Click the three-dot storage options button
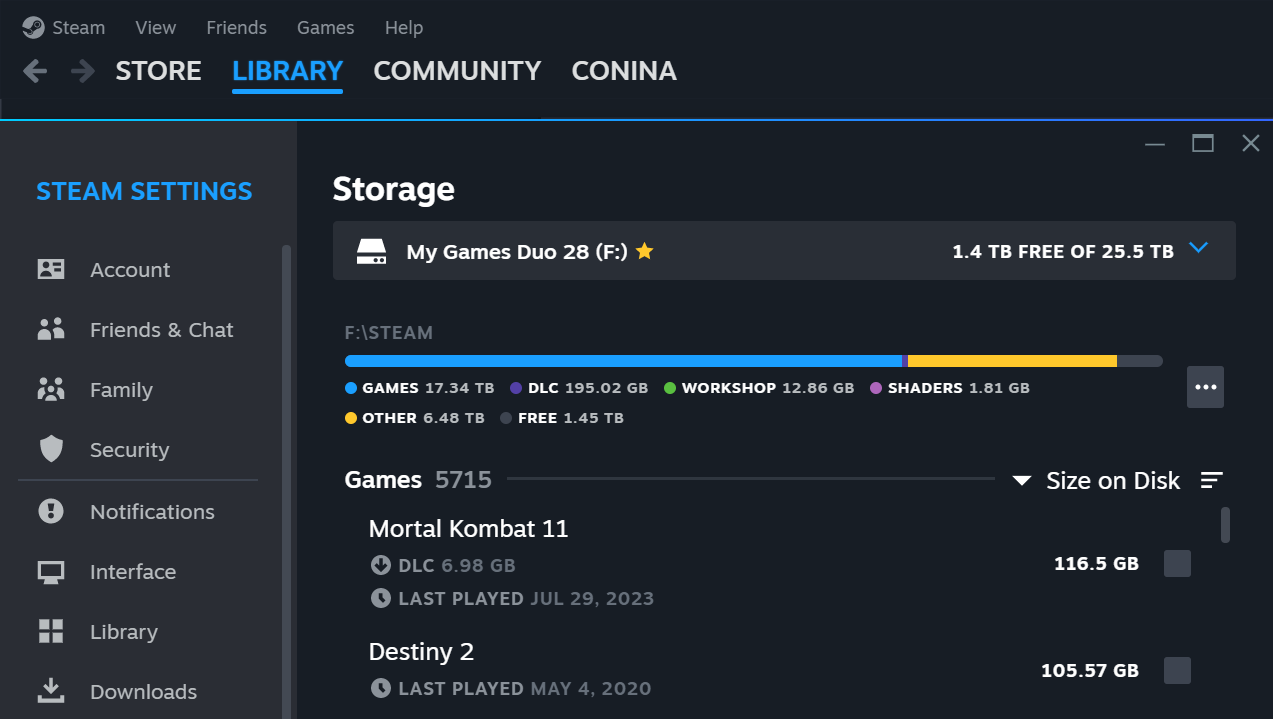1273x719 pixels. (1205, 387)
